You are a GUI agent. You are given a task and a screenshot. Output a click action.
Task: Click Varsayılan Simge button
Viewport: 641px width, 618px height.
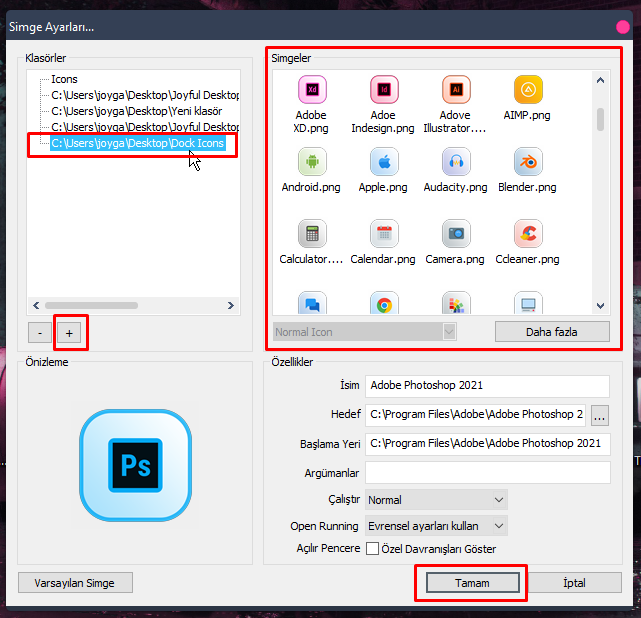(75, 582)
